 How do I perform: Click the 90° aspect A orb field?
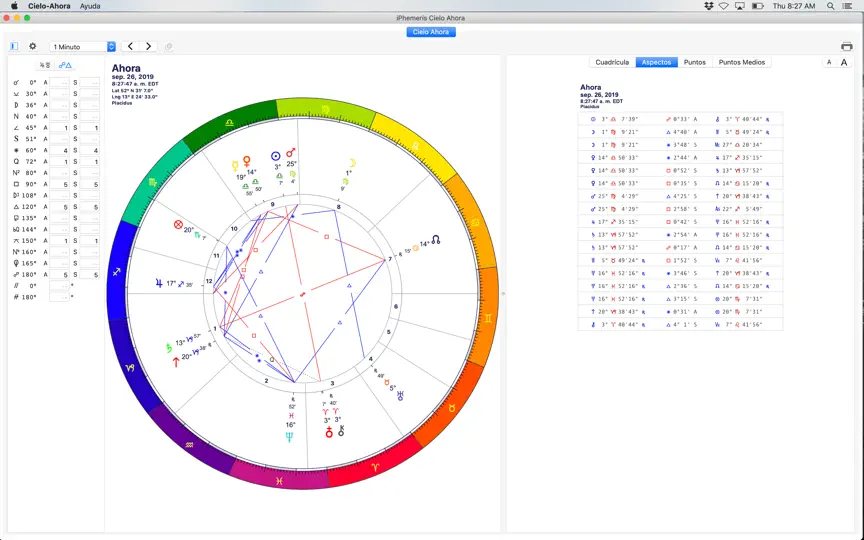click(60, 184)
